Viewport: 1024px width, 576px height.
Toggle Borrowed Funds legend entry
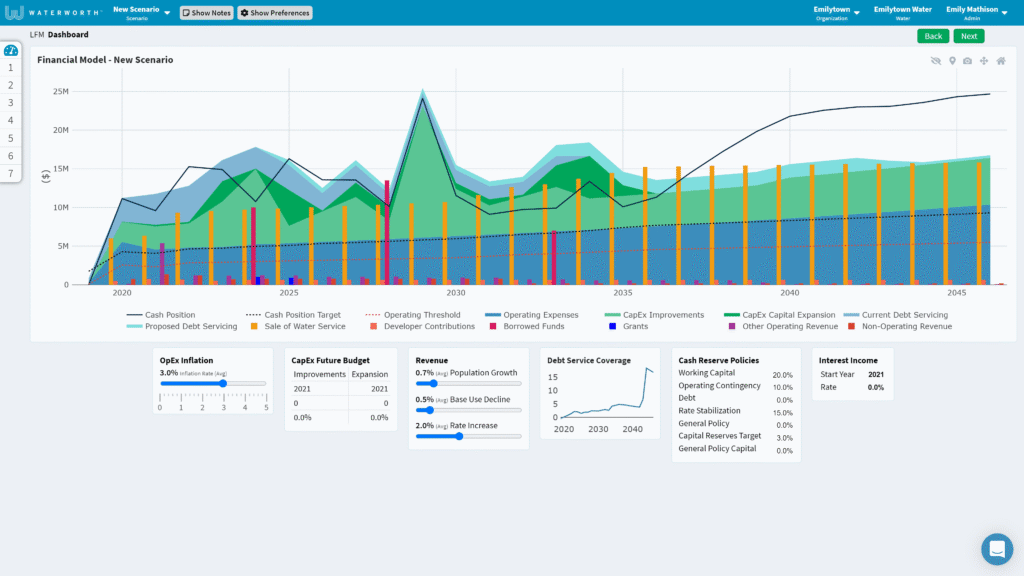click(526, 327)
